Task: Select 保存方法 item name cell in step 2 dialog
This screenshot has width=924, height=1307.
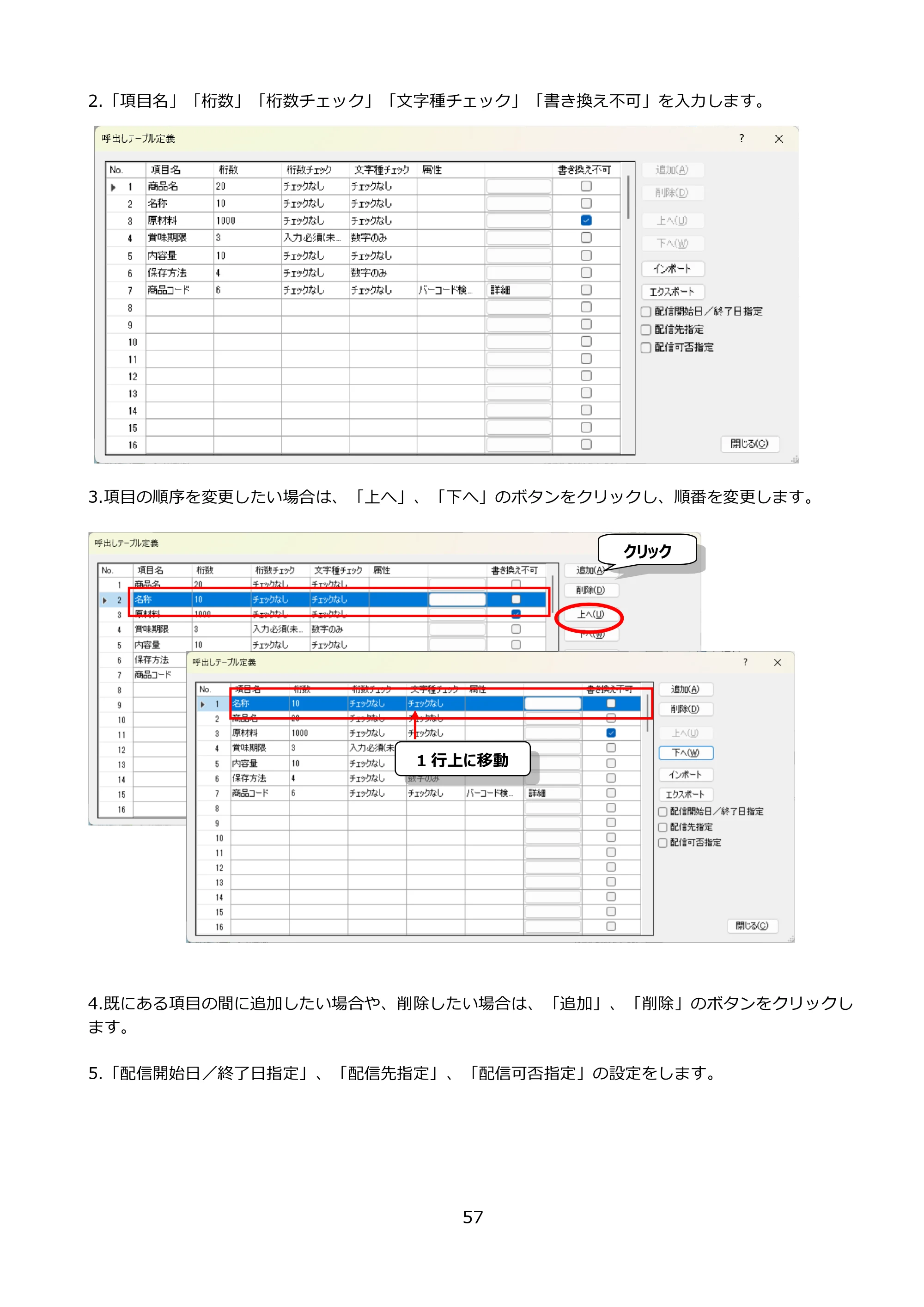Action: (x=179, y=273)
